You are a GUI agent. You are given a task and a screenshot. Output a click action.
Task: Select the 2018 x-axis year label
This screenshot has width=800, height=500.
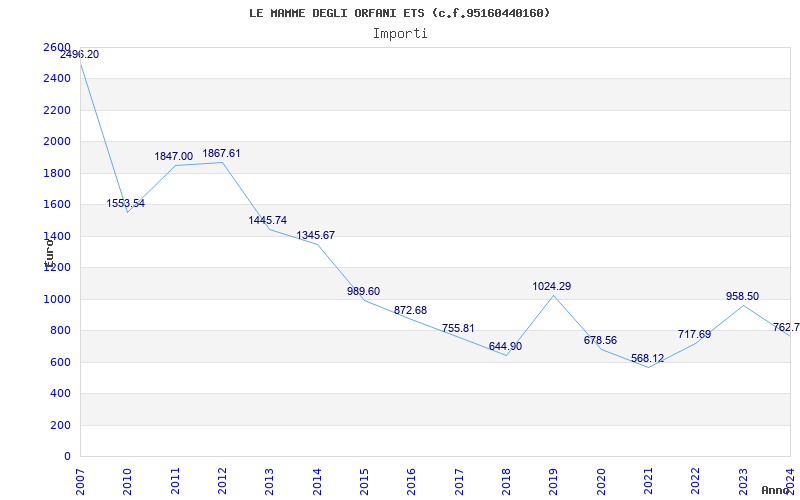(506, 482)
